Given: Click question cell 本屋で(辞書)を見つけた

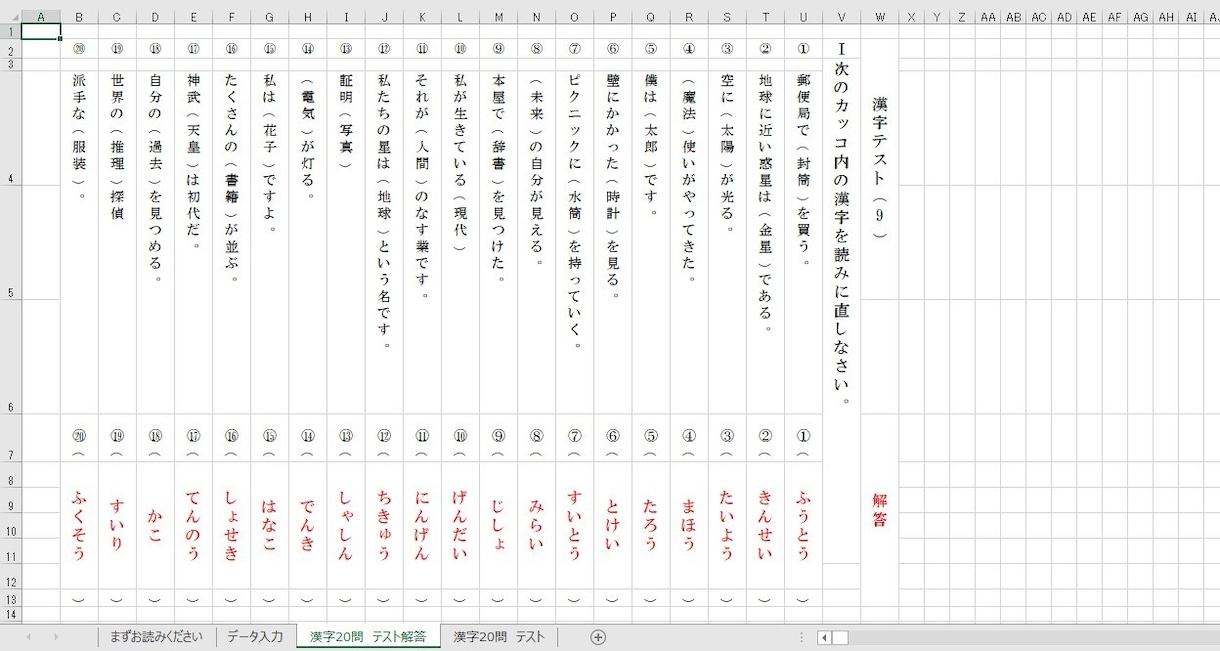Looking at the screenshot, I should pos(499,243).
